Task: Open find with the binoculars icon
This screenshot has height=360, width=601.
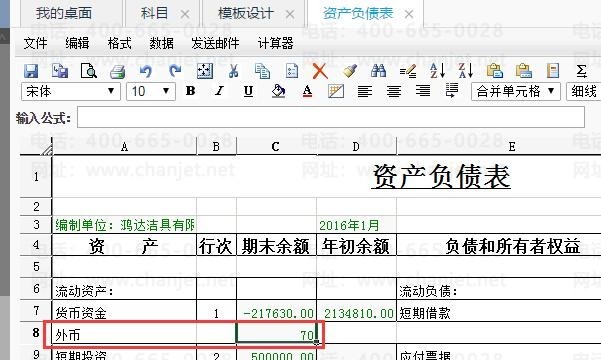Action: [378, 71]
